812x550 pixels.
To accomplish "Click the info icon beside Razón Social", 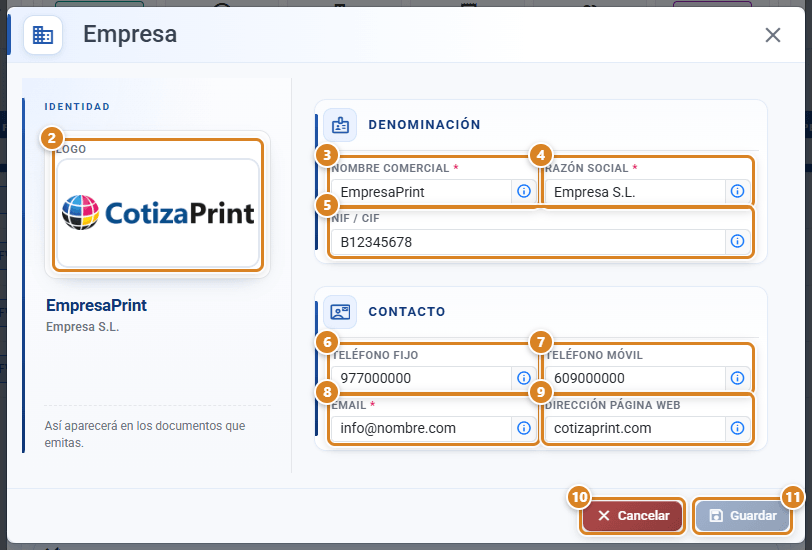I will point(737,191).
